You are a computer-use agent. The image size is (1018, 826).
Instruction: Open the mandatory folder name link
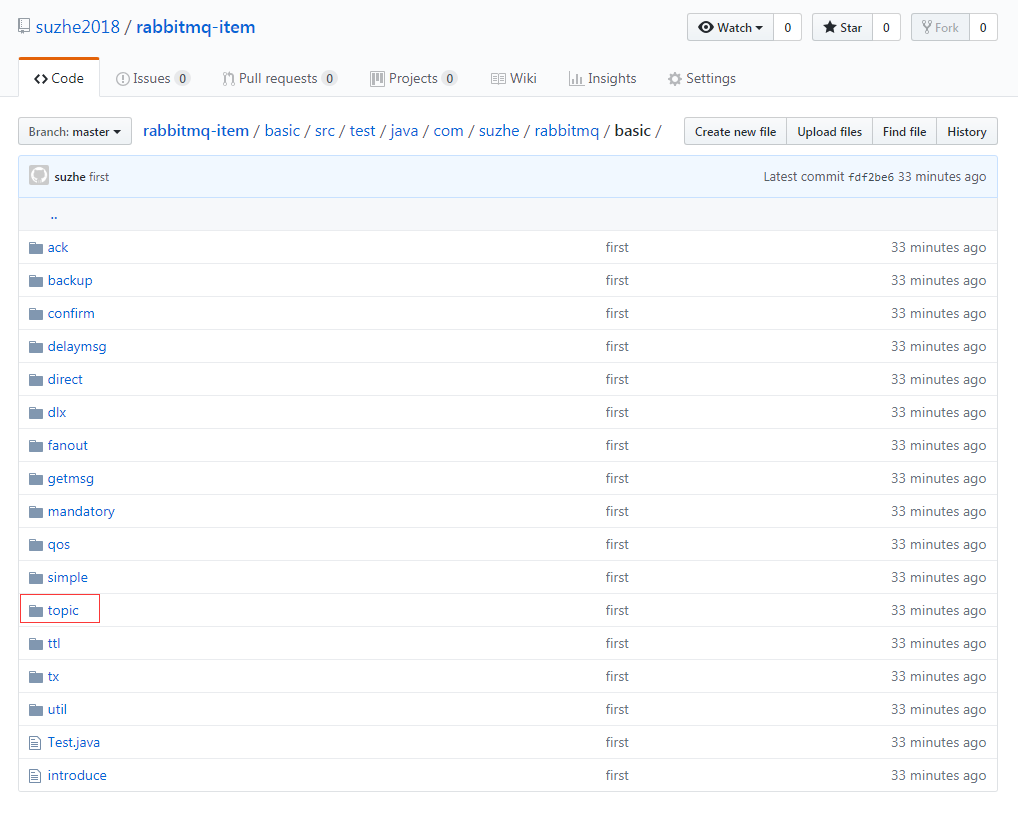(x=81, y=512)
